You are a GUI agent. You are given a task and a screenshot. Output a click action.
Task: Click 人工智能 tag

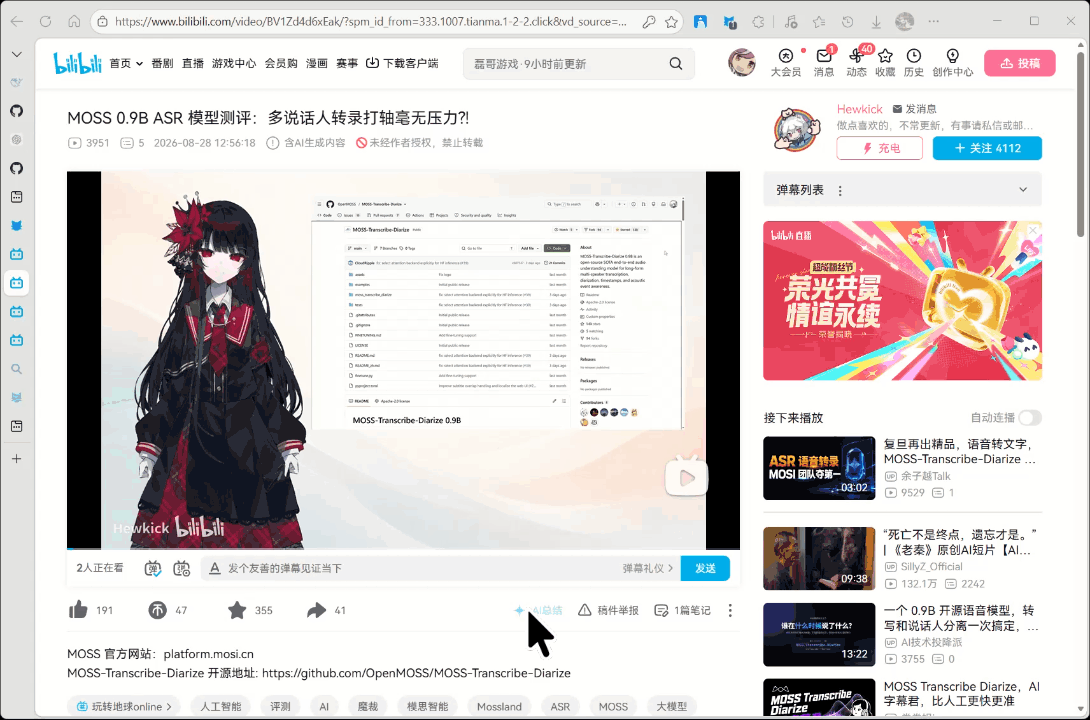click(x=220, y=706)
